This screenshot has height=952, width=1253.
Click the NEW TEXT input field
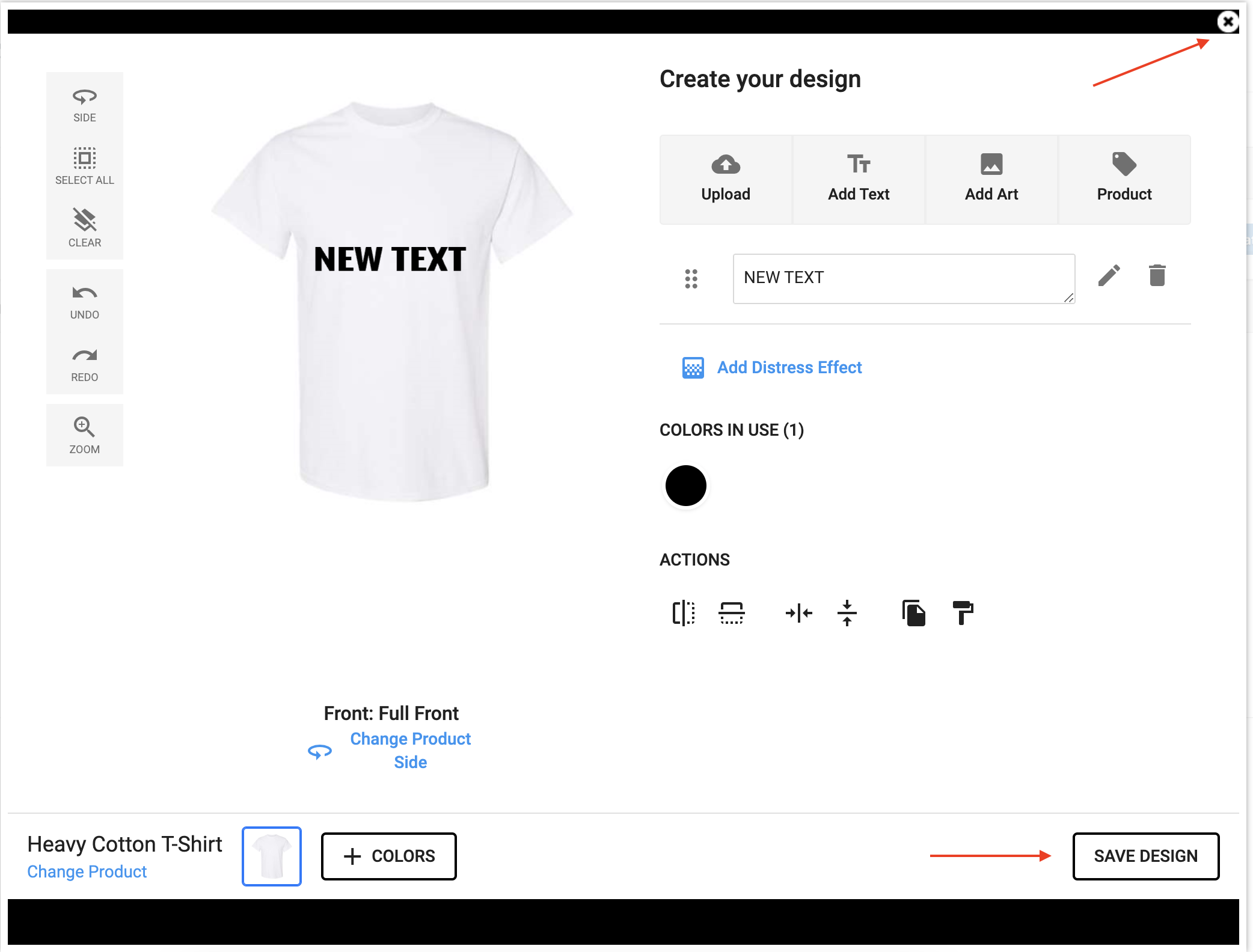tap(903, 278)
